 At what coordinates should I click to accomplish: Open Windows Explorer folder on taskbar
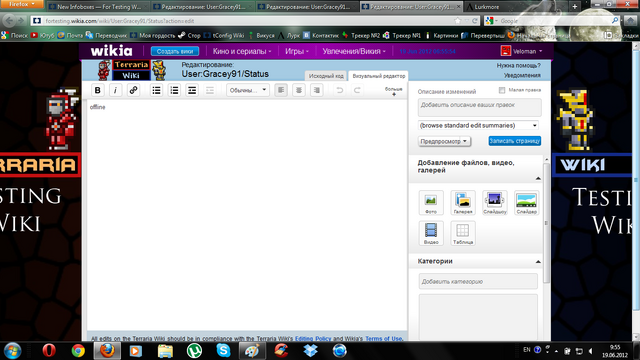click(x=165, y=351)
